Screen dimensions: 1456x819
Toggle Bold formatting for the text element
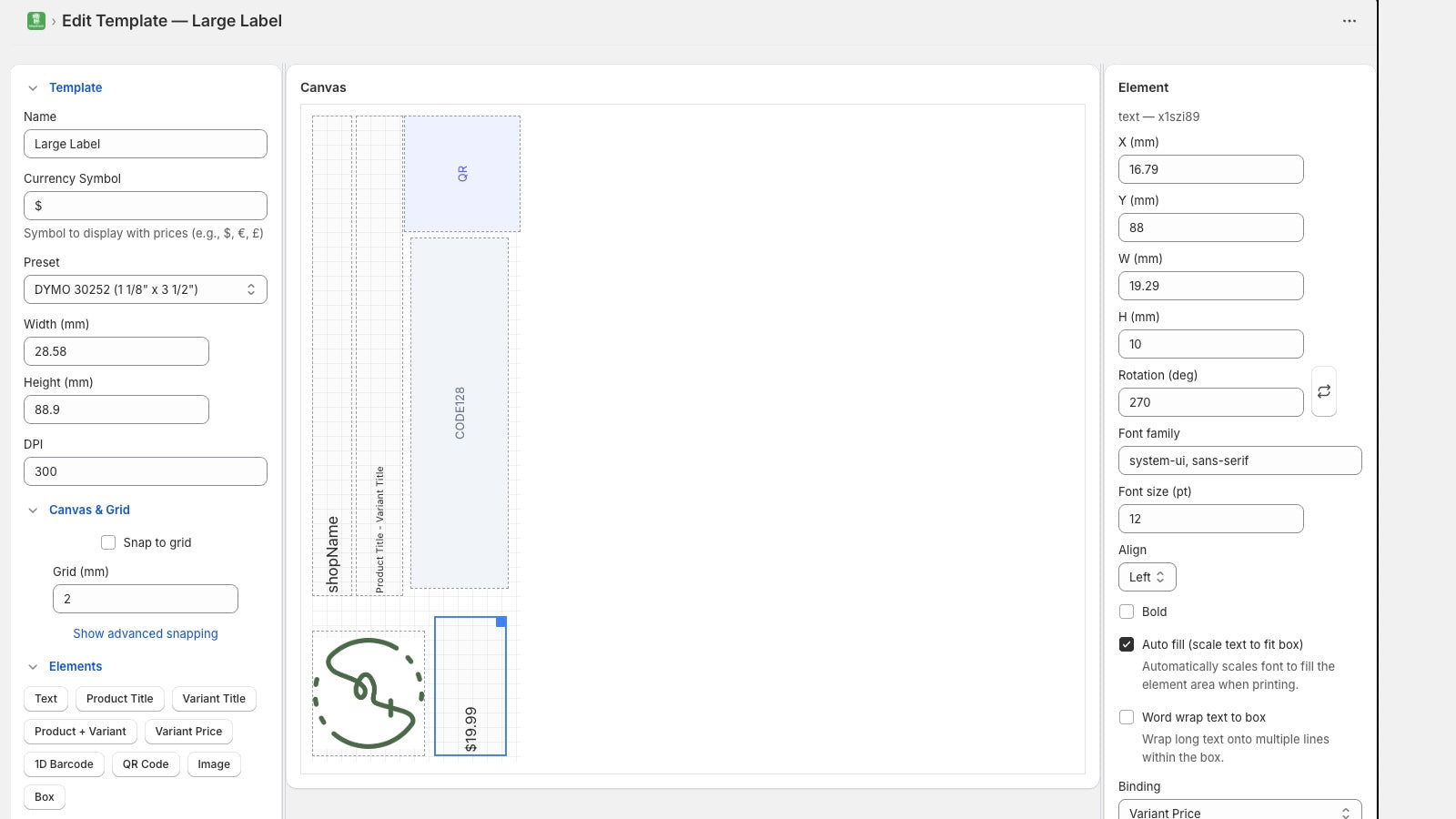point(1127,612)
